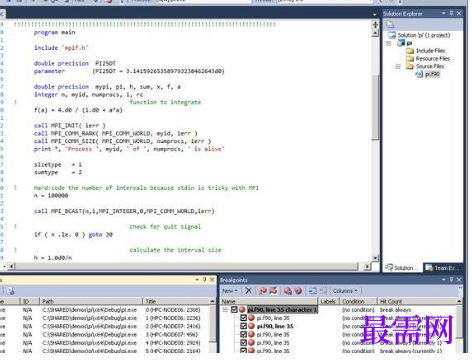
Task: Click the go to source code icon
Action: point(312,291)
